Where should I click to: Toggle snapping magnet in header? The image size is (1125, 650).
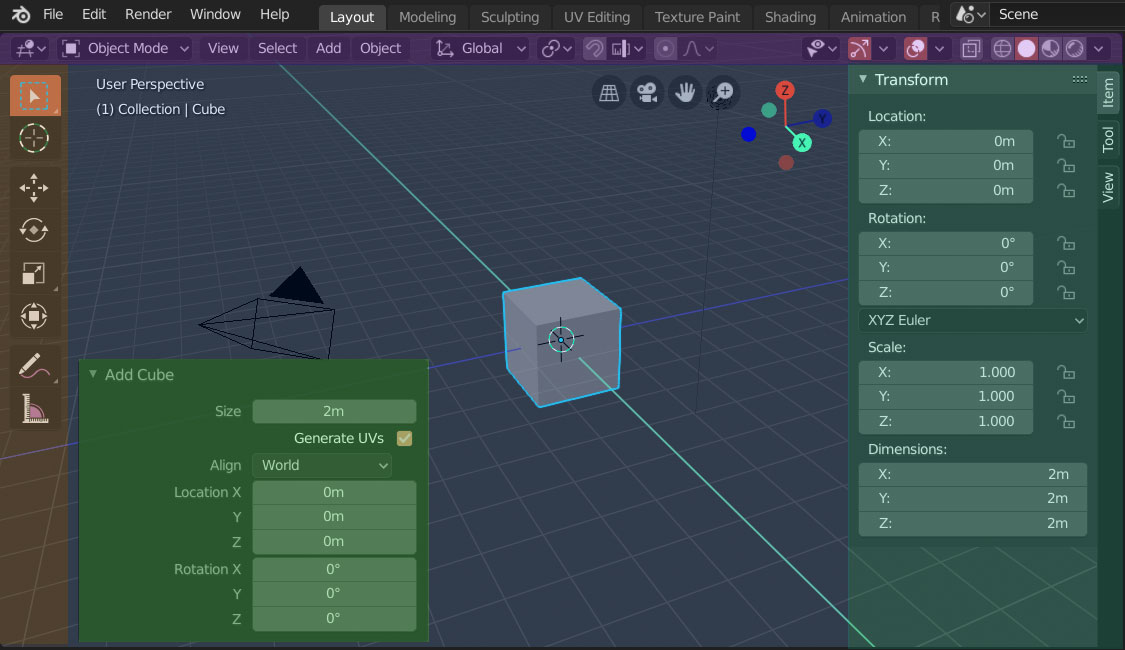(x=594, y=48)
